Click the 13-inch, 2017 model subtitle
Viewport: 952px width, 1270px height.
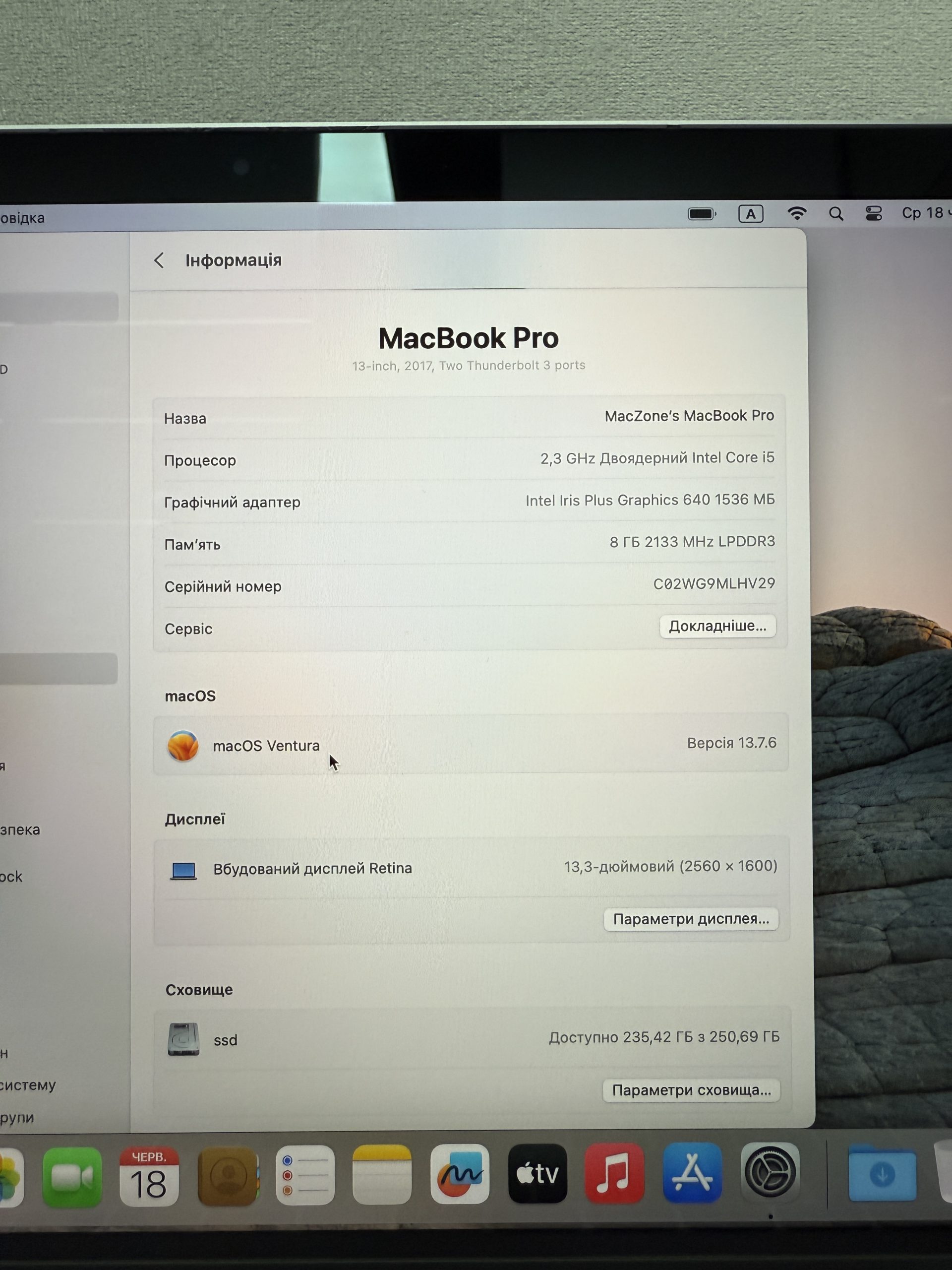coord(468,366)
